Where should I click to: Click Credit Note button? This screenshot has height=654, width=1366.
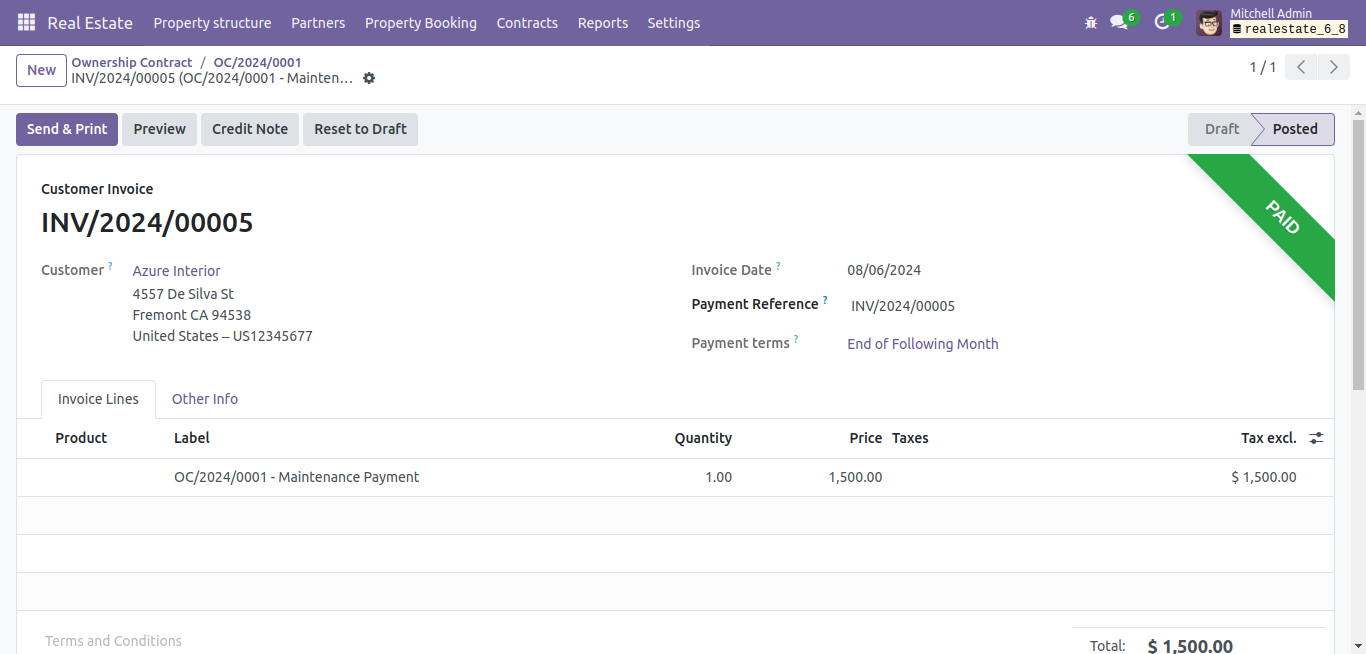point(250,129)
